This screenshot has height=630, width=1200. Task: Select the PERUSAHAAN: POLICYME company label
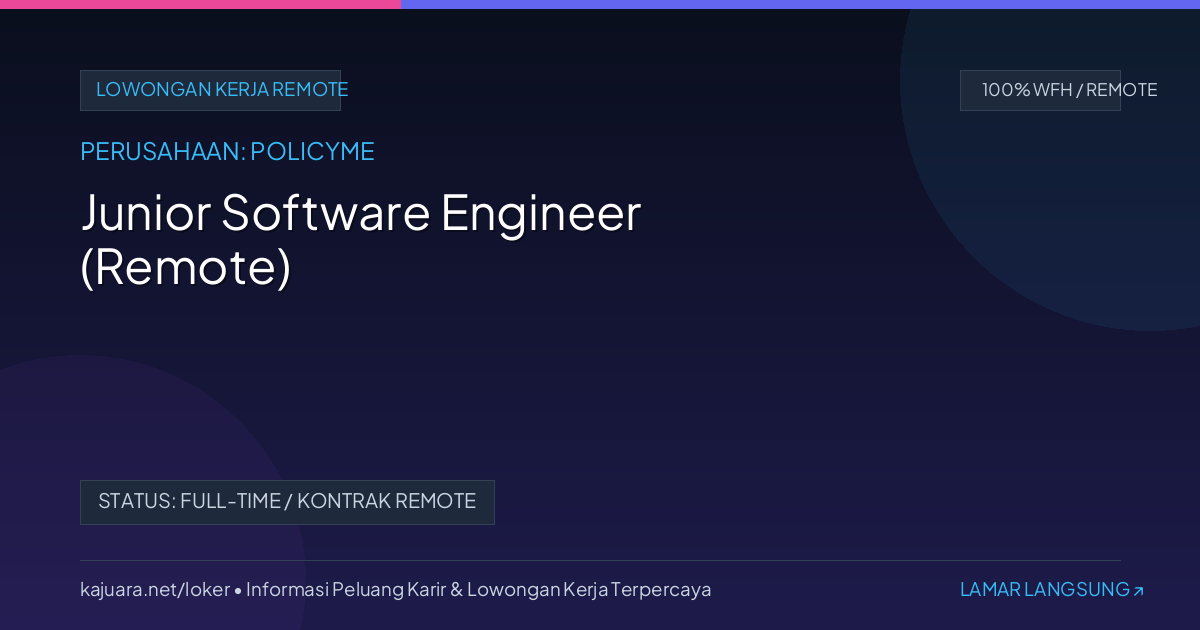(227, 152)
